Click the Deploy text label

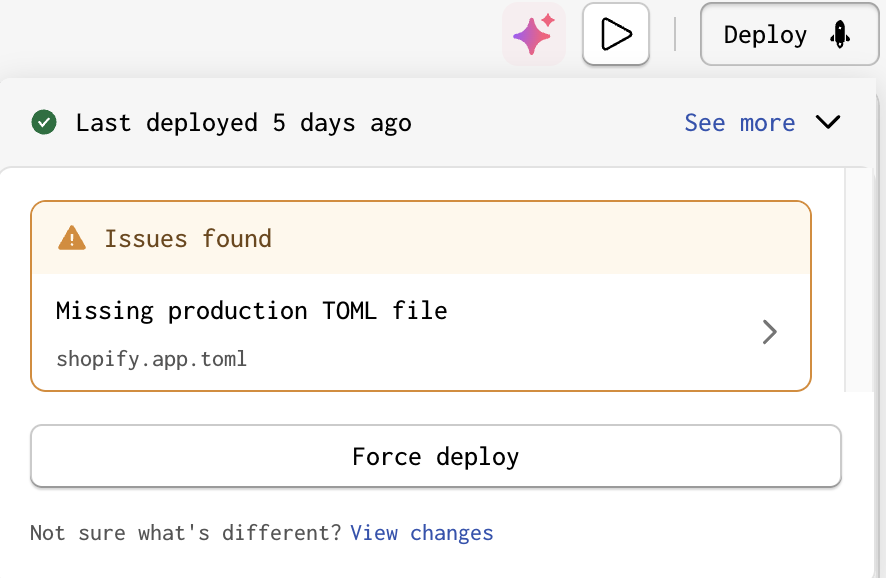tap(765, 35)
